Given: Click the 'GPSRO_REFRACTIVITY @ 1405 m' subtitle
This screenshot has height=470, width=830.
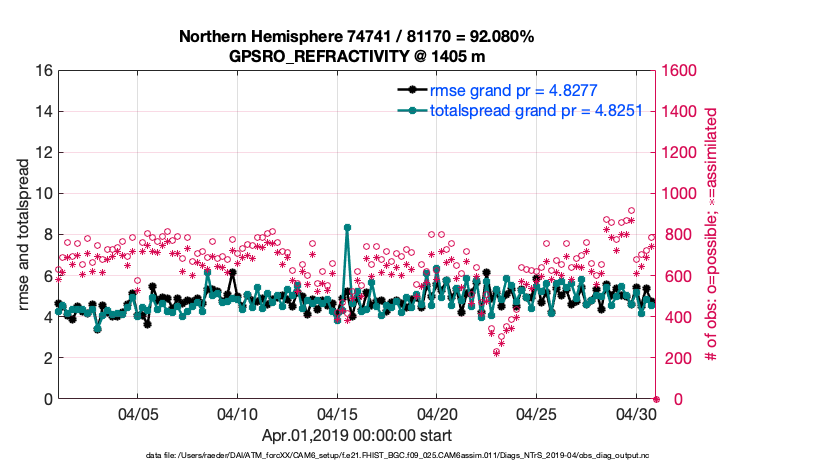Looking at the screenshot, I should pyautogui.click(x=356, y=55).
